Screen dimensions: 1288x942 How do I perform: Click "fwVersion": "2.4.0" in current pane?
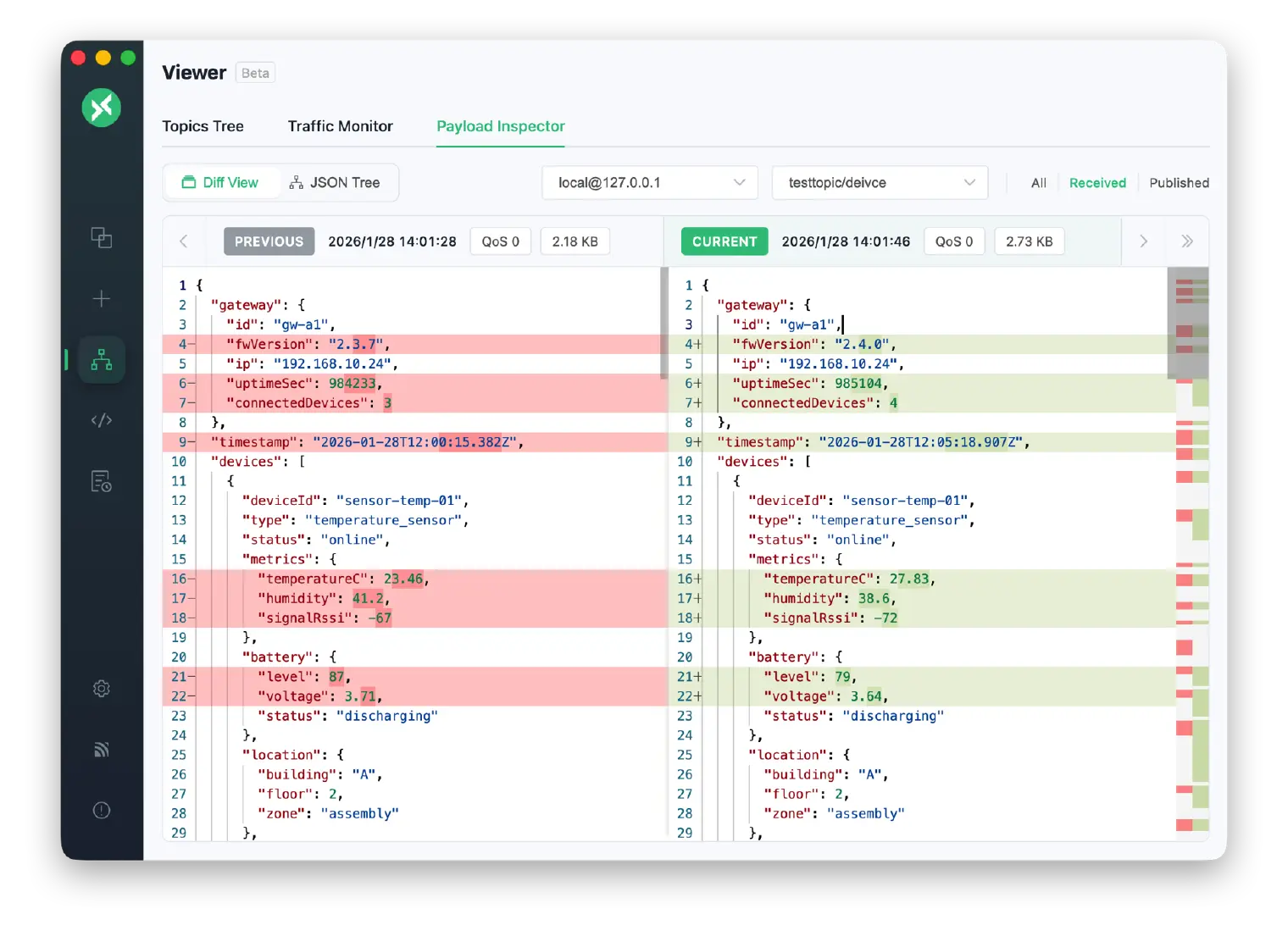[x=813, y=344]
